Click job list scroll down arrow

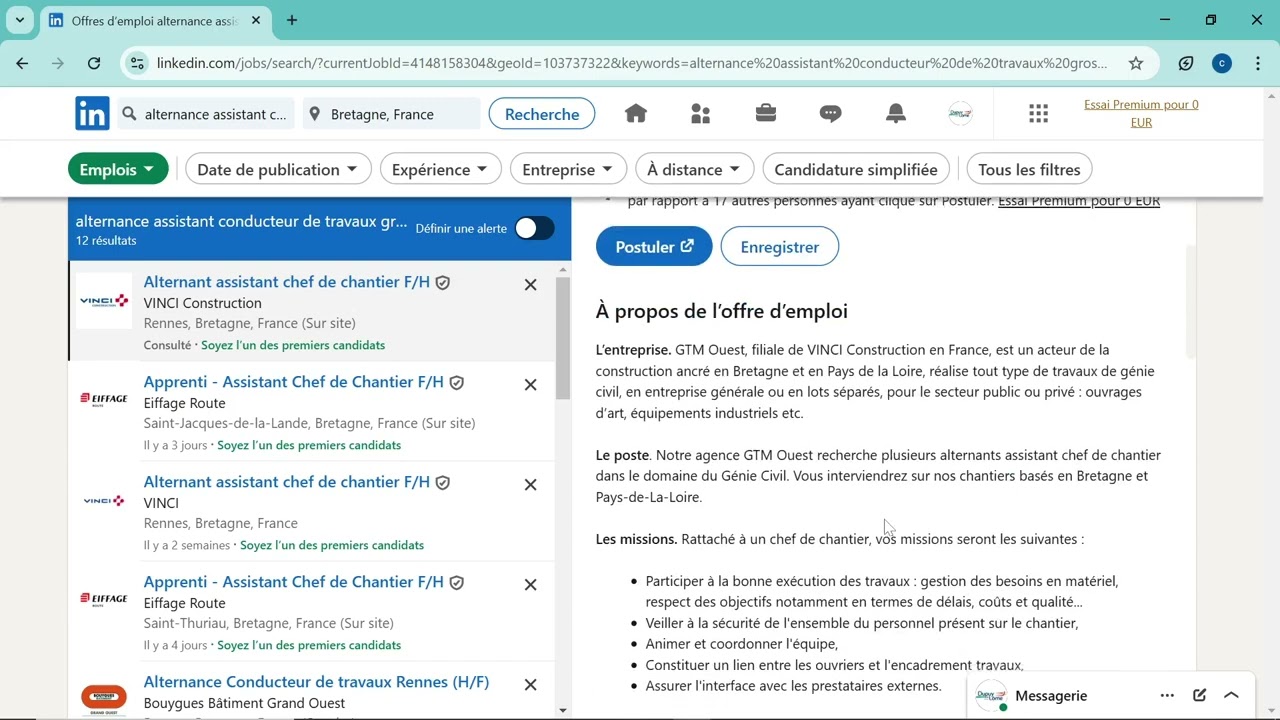[x=562, y=711]
